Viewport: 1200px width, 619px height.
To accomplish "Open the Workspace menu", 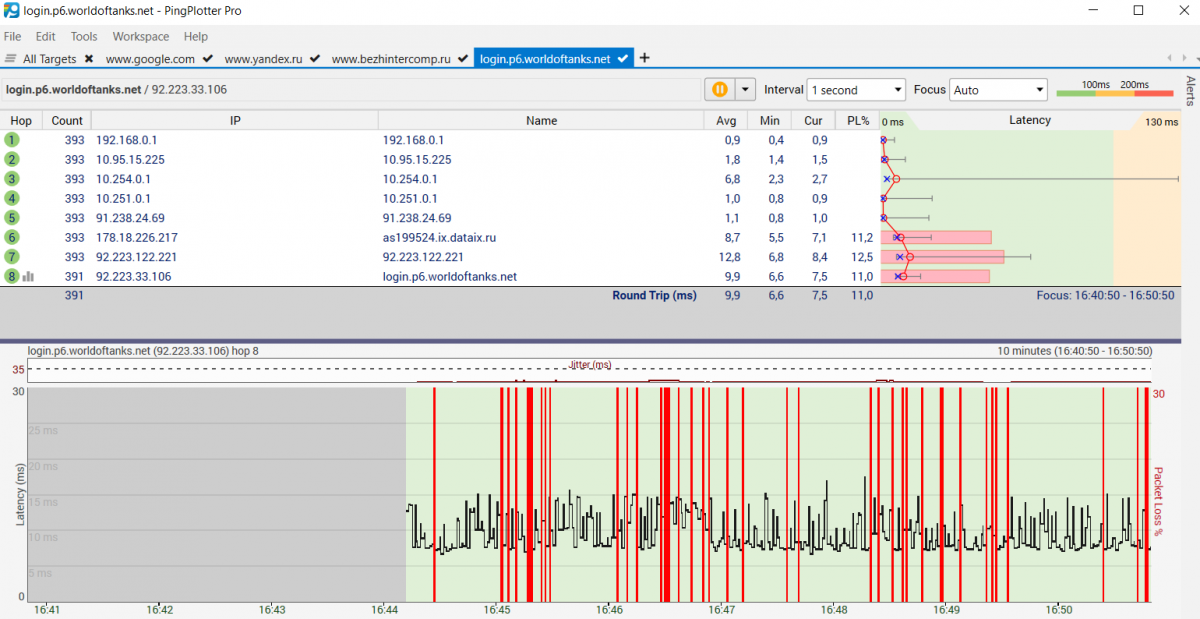I will coord(140,36).
